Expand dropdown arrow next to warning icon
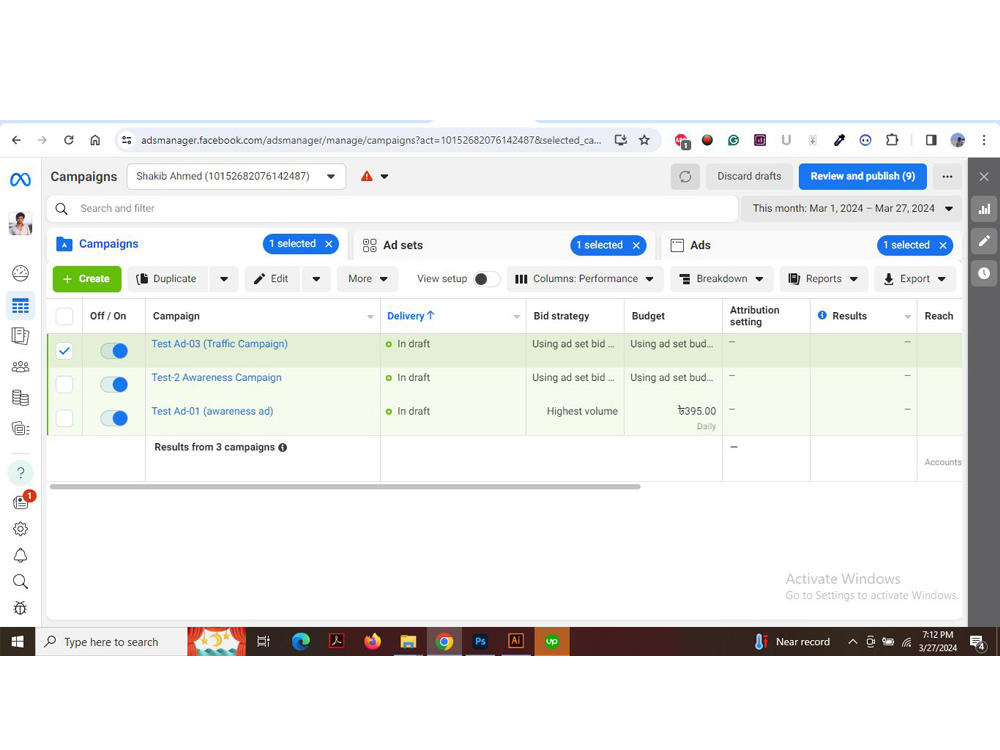Viewport: 1000px width, 750px height. pyautogui.click(x=385, y=177)
